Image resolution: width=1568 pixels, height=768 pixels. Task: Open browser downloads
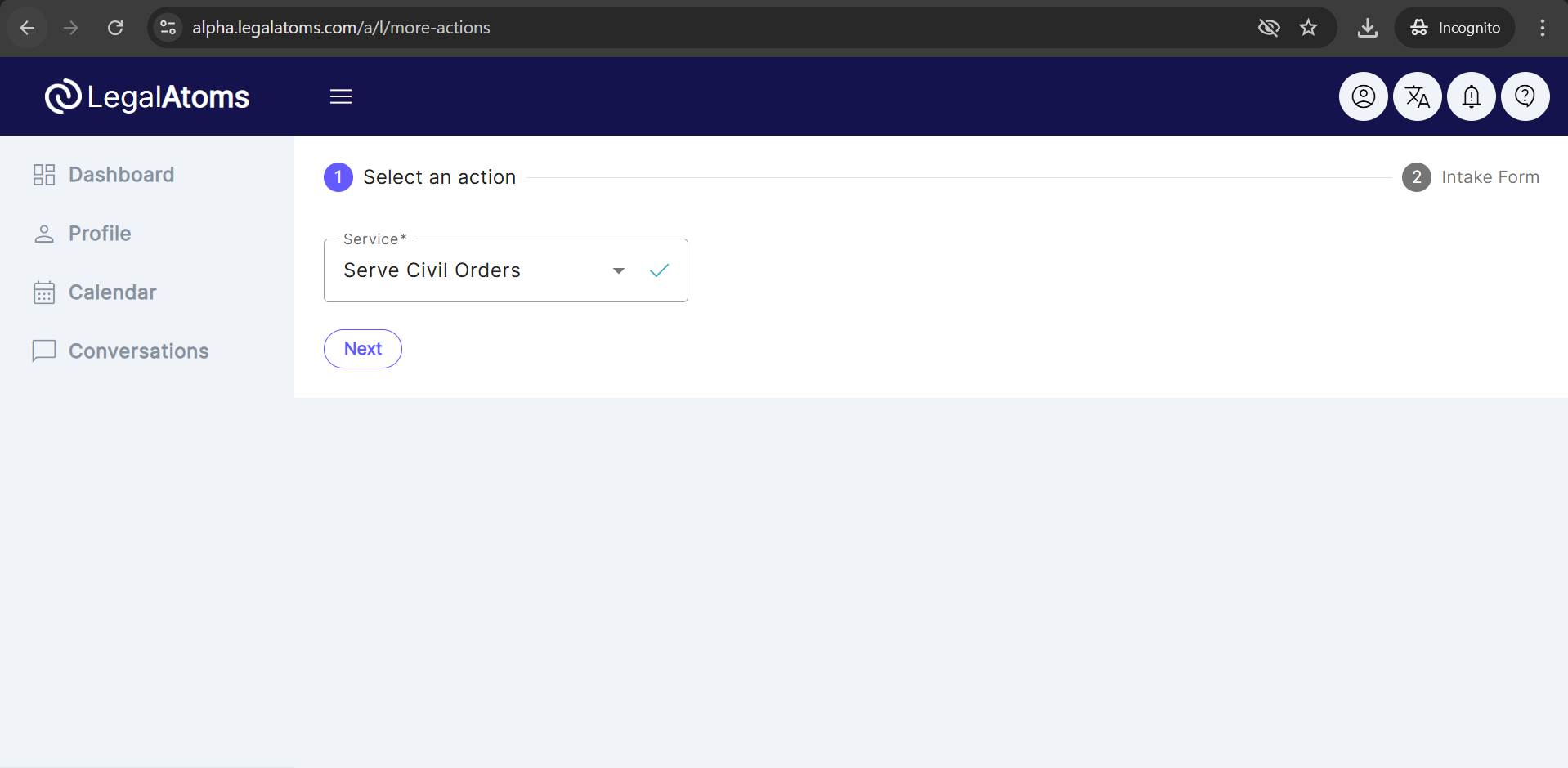click(1367, 28)
